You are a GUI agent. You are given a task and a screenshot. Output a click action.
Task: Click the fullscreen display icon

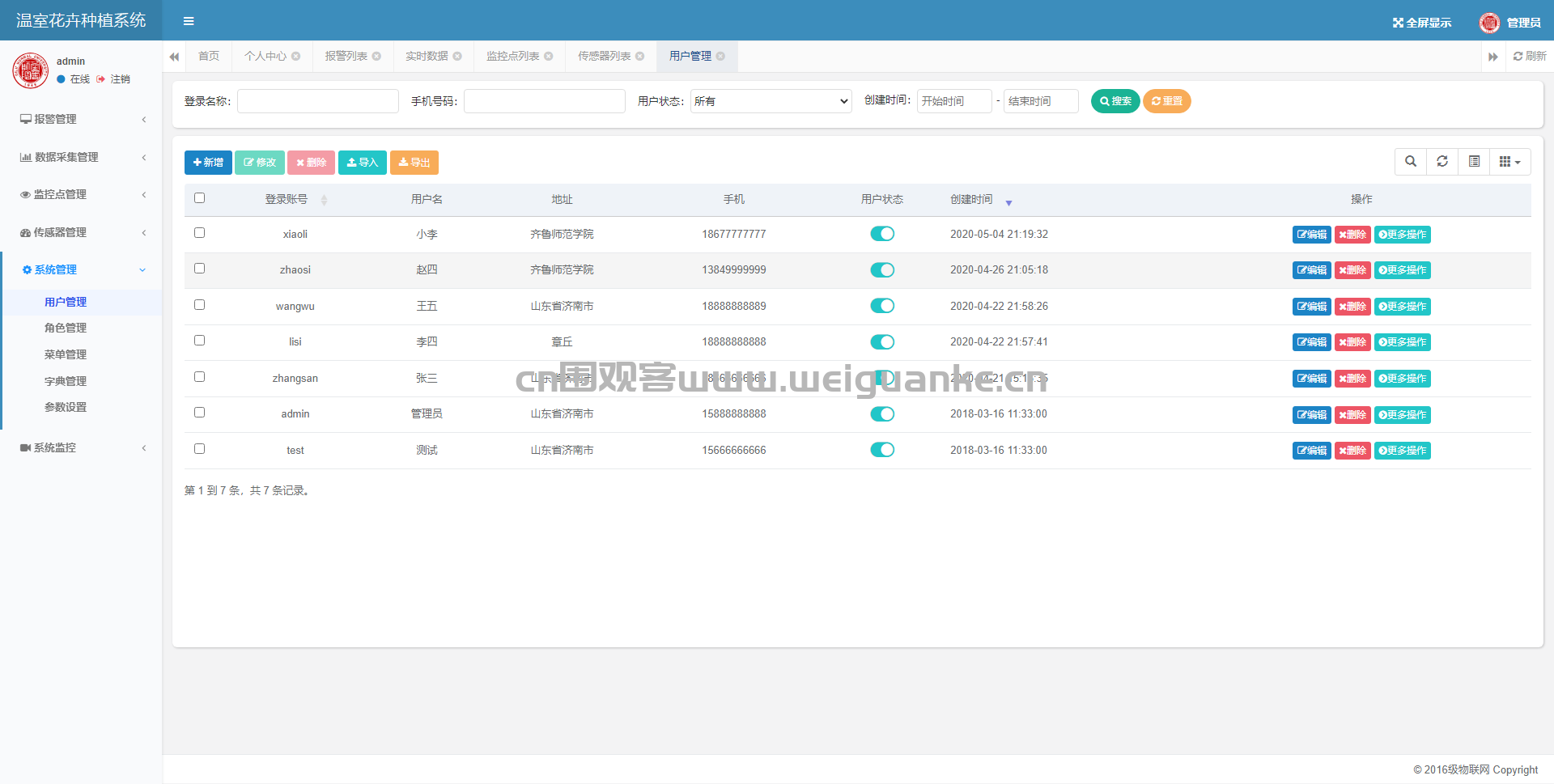[x=1398, y=23]
